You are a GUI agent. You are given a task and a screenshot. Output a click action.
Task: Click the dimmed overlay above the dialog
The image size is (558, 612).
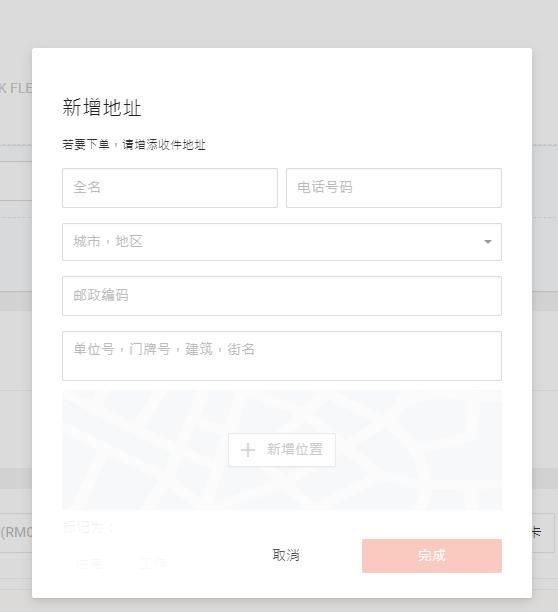(x=279, y=23)
